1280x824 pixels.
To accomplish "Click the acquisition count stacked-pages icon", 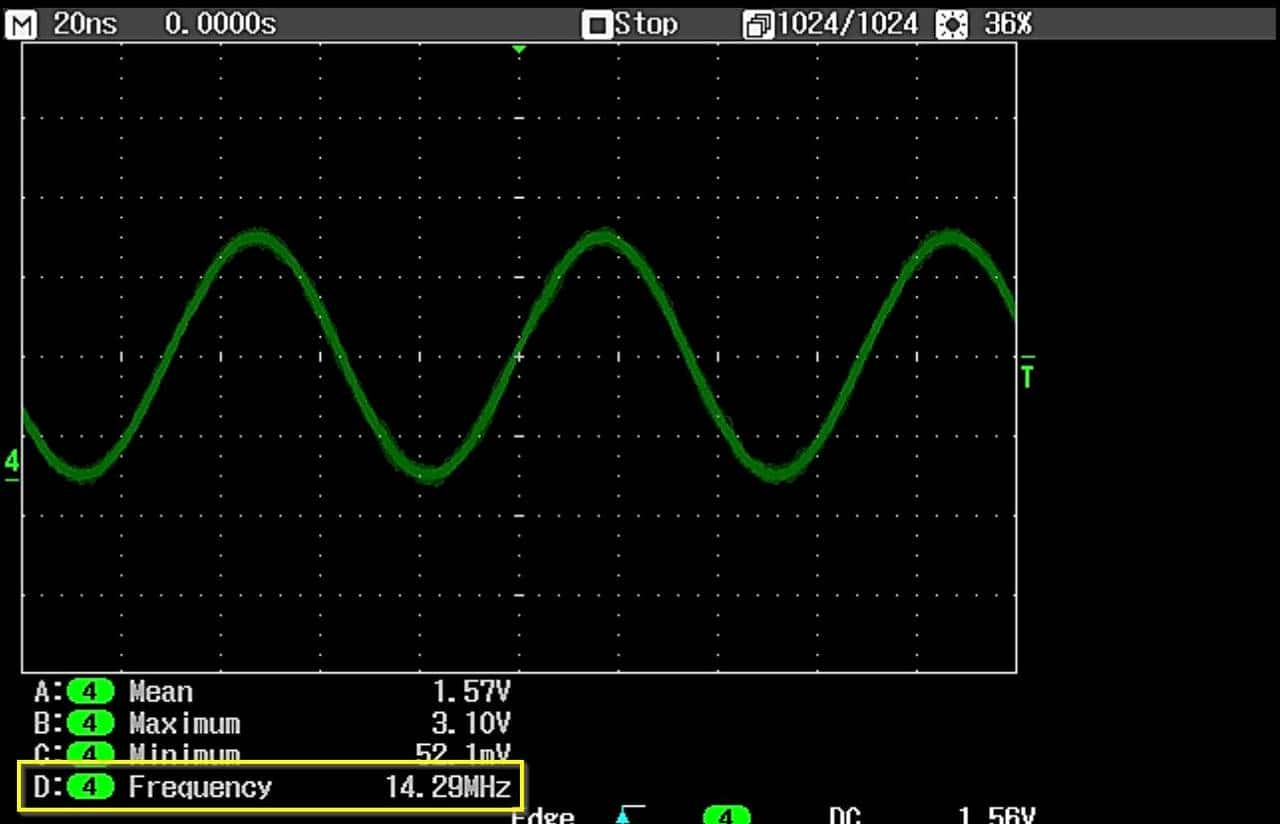I will (x=758, y=25).
